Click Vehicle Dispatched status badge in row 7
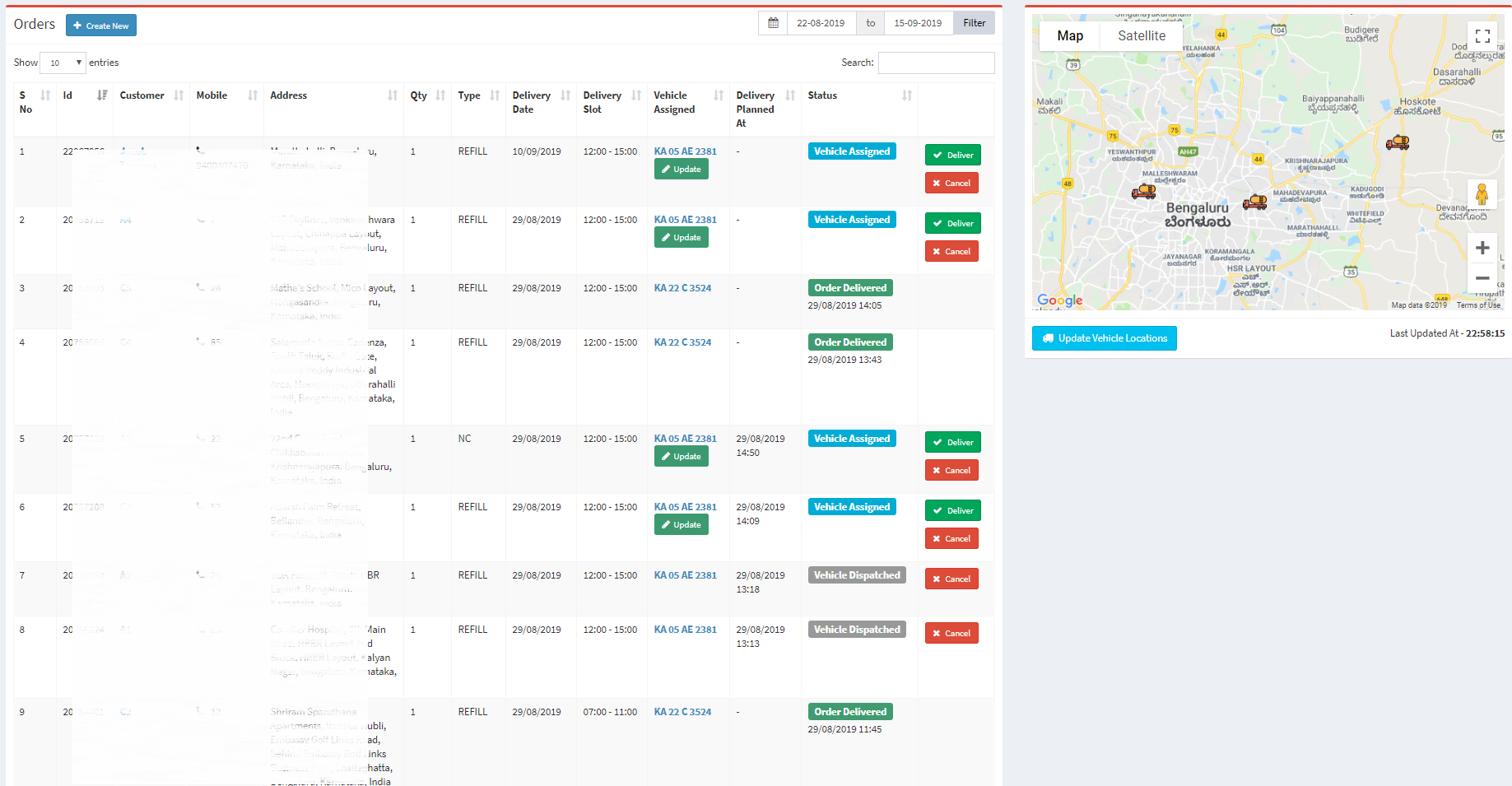 point(857,575)
